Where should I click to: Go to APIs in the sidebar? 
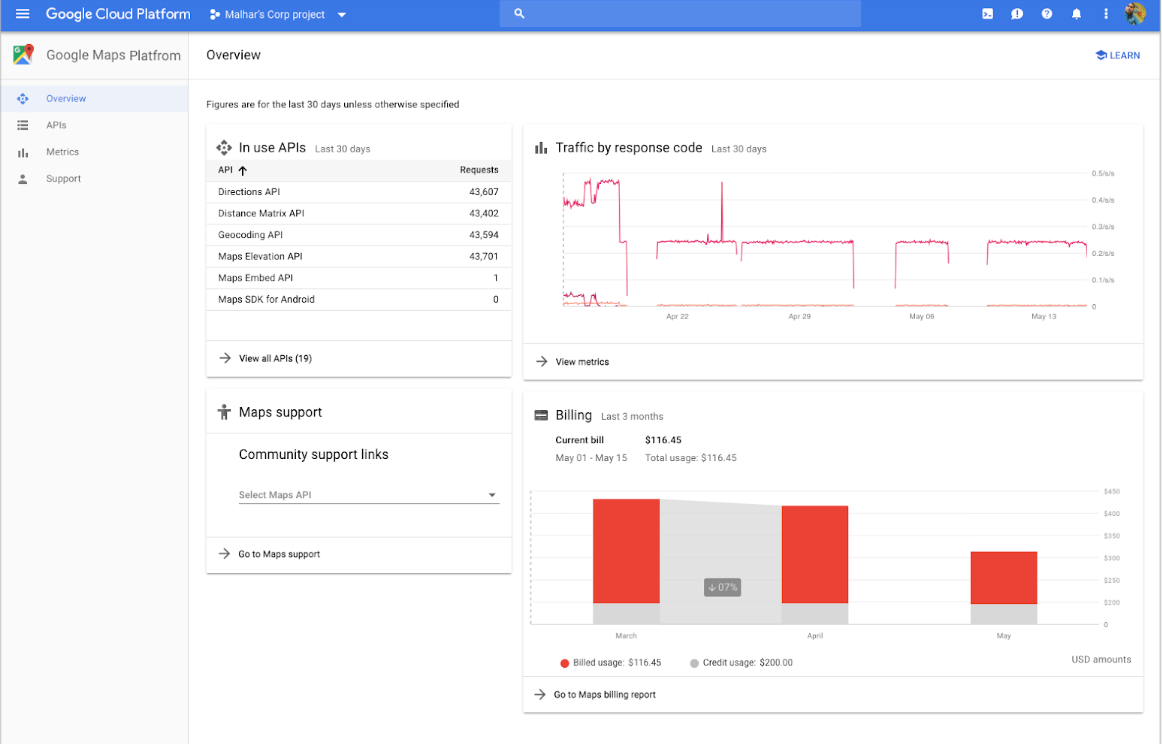[x=94, y=125]
